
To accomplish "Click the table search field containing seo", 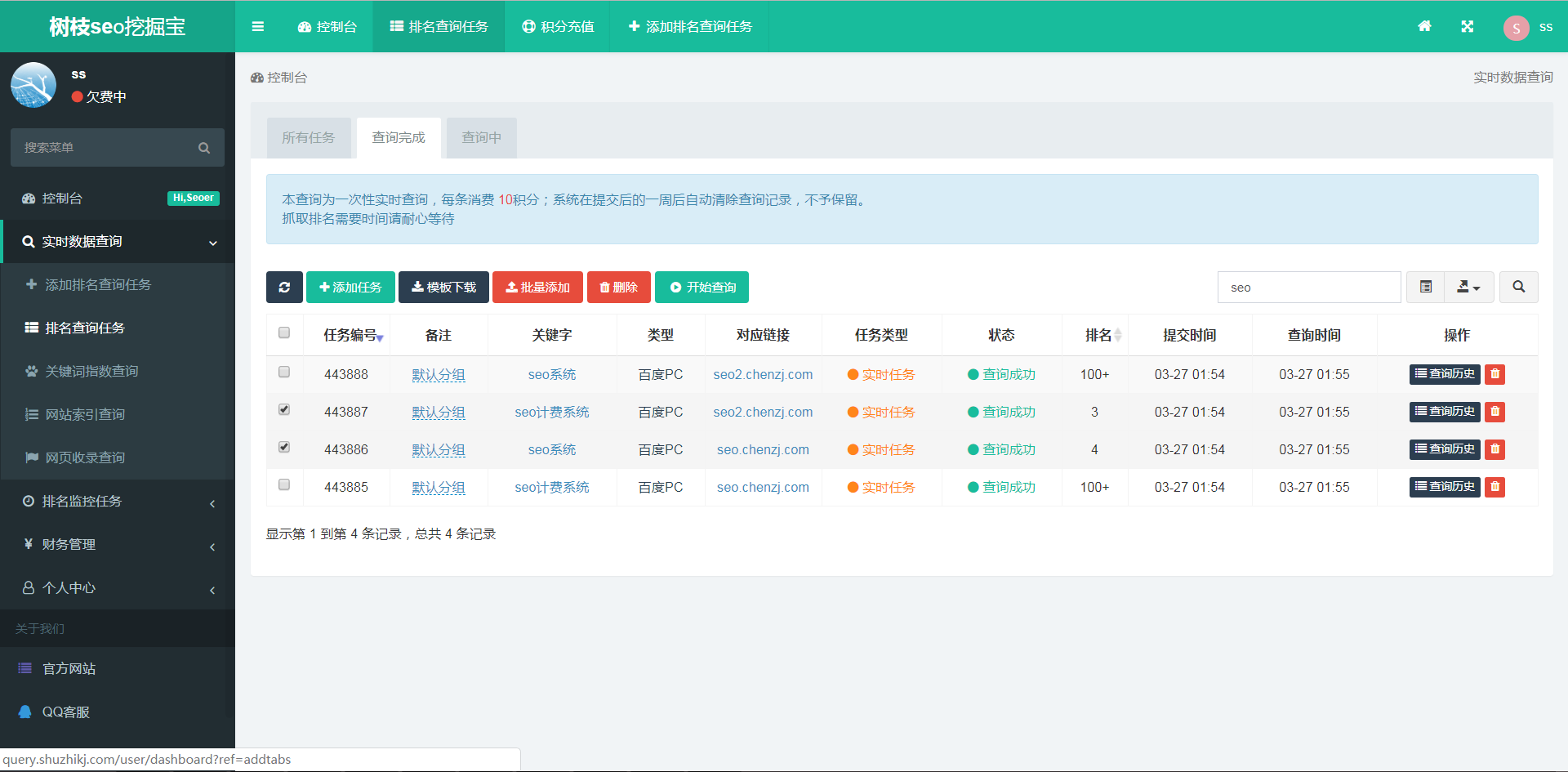I will [1308, 288].
